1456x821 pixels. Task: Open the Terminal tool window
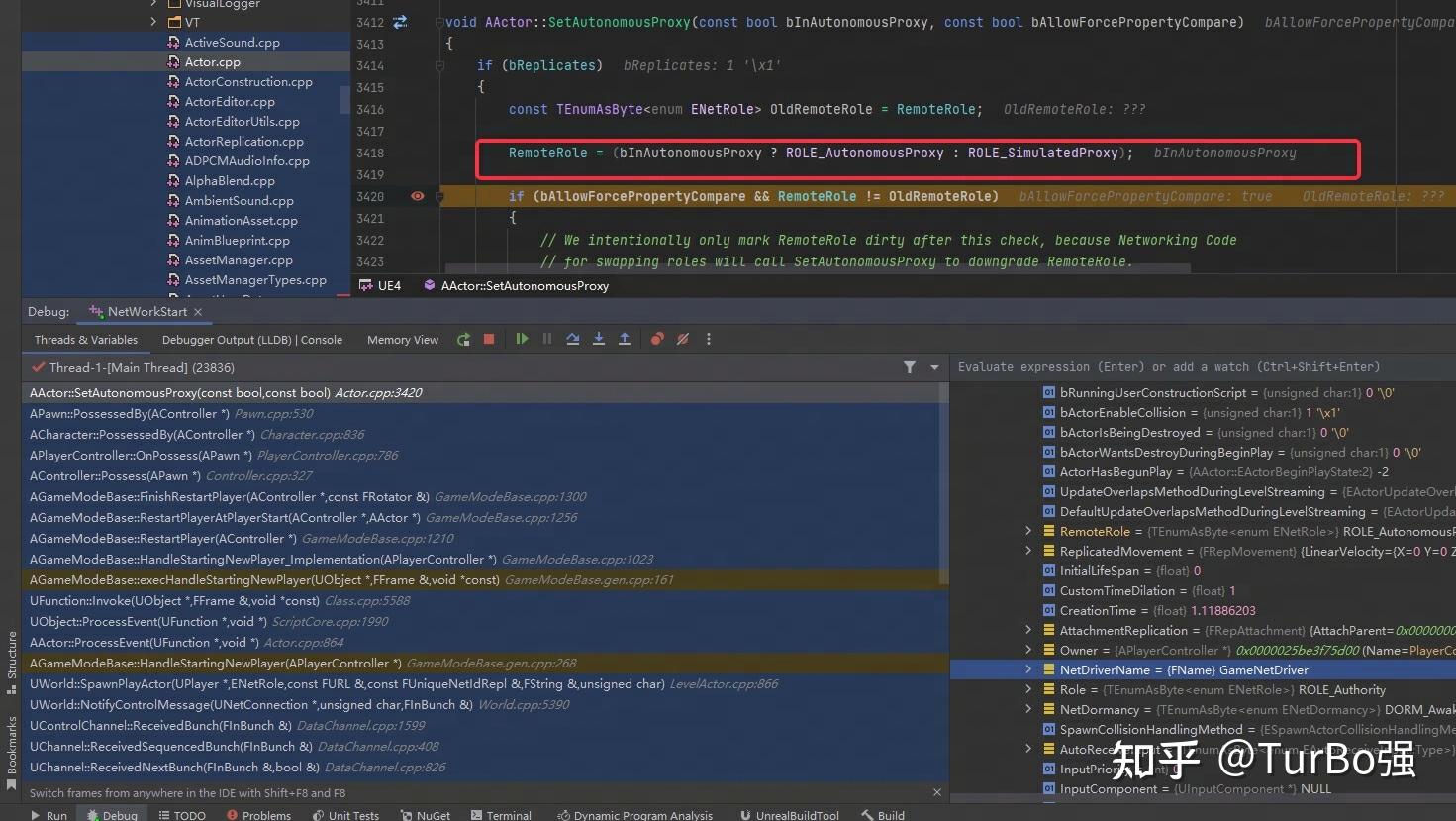click(501, 815)
